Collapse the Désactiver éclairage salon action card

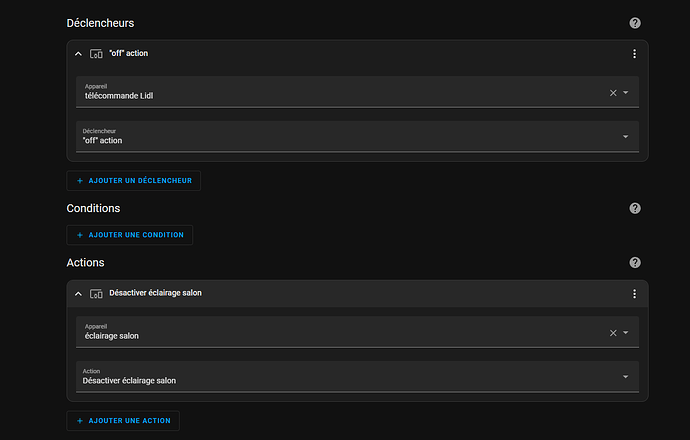click(x=78, y=293)
